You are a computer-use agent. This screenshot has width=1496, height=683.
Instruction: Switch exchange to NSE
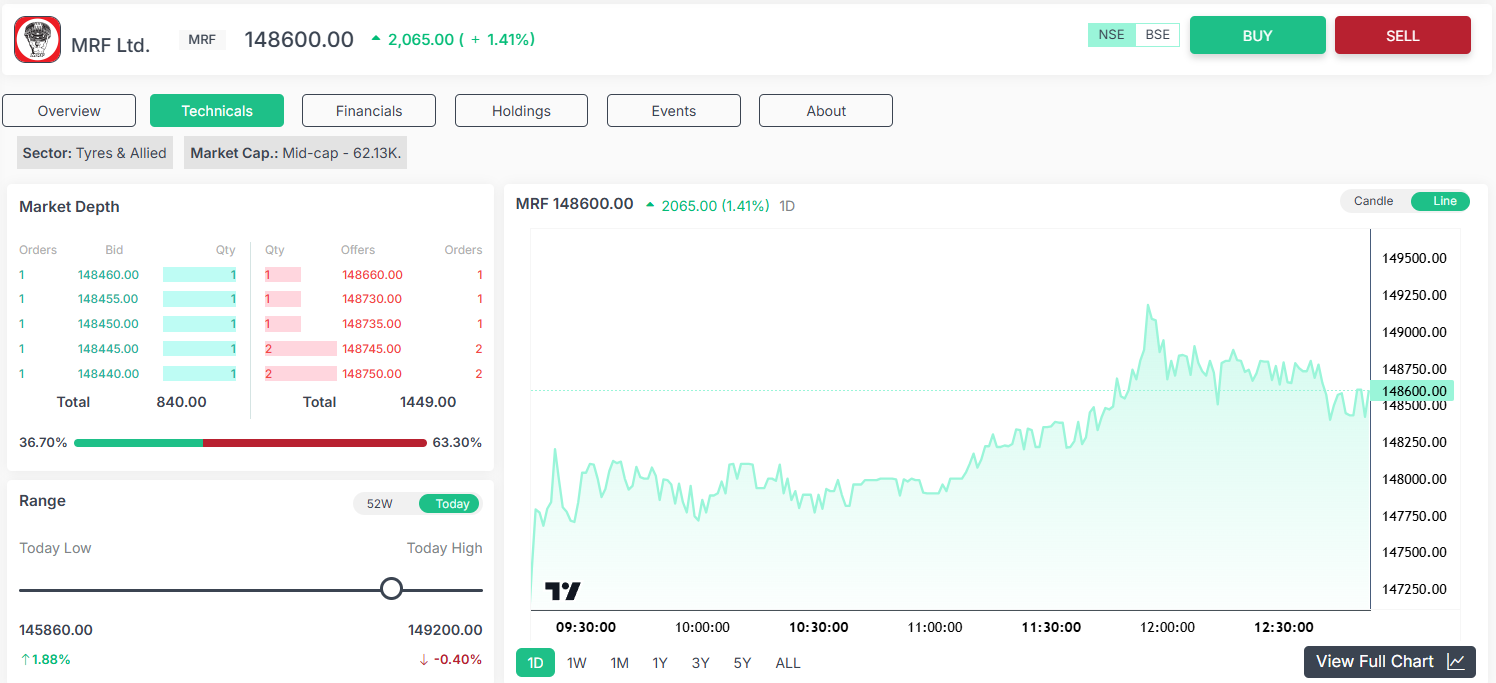pyautogui.click(x=1111, y=35)
